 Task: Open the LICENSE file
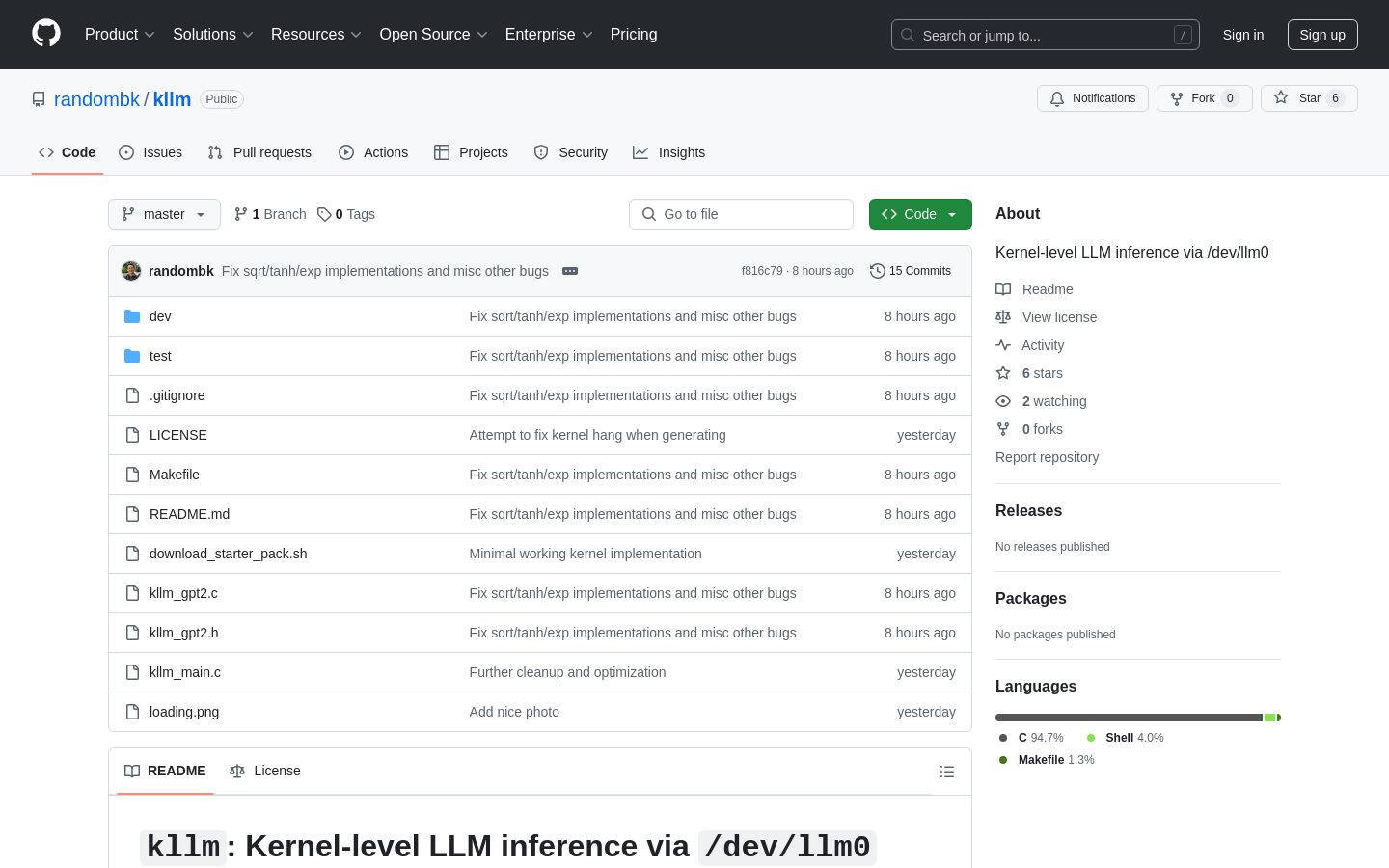(x=178, y=435)
